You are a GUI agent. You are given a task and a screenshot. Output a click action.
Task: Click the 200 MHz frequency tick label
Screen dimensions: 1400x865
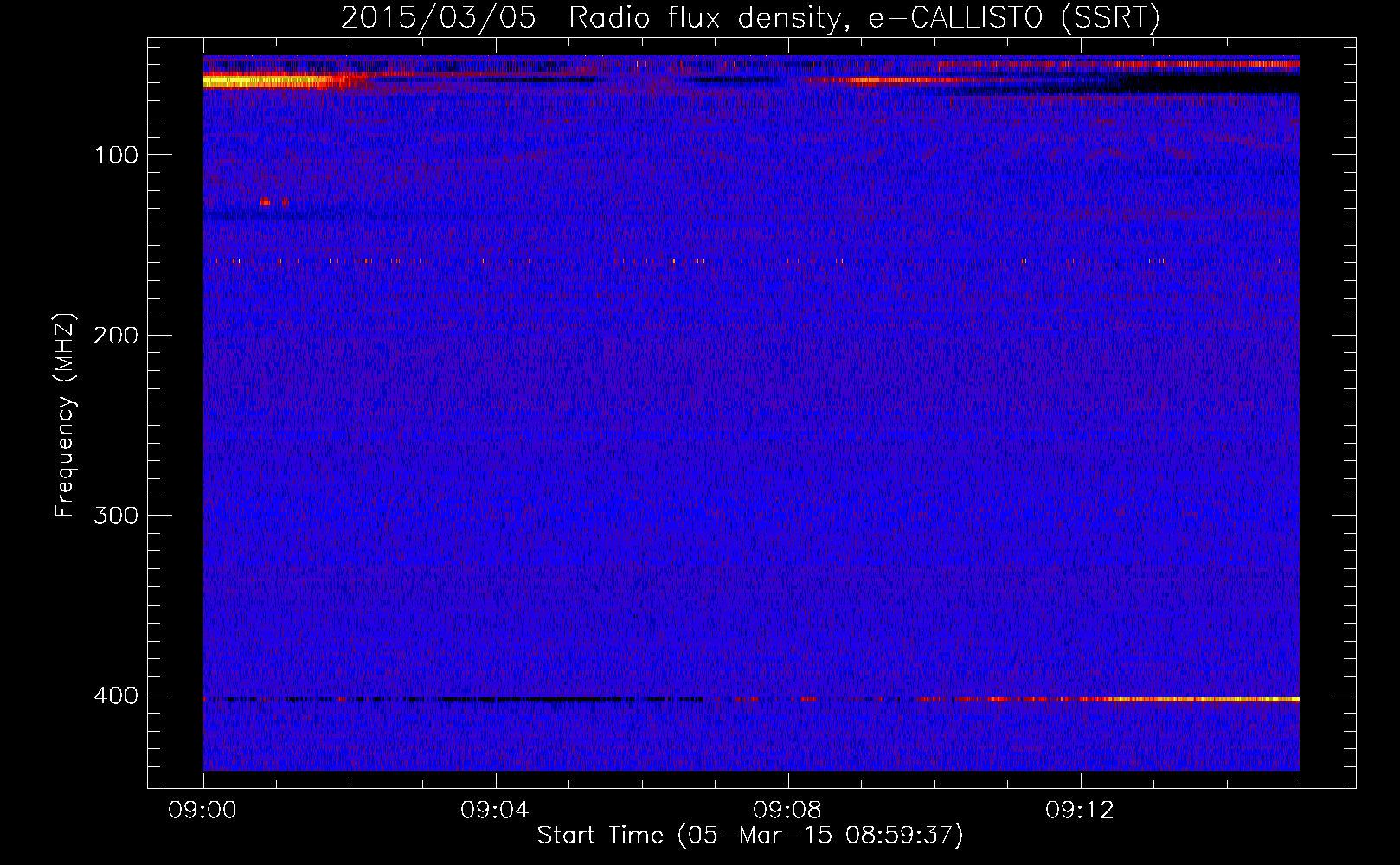pyautogui.click(x=117, y=335)
